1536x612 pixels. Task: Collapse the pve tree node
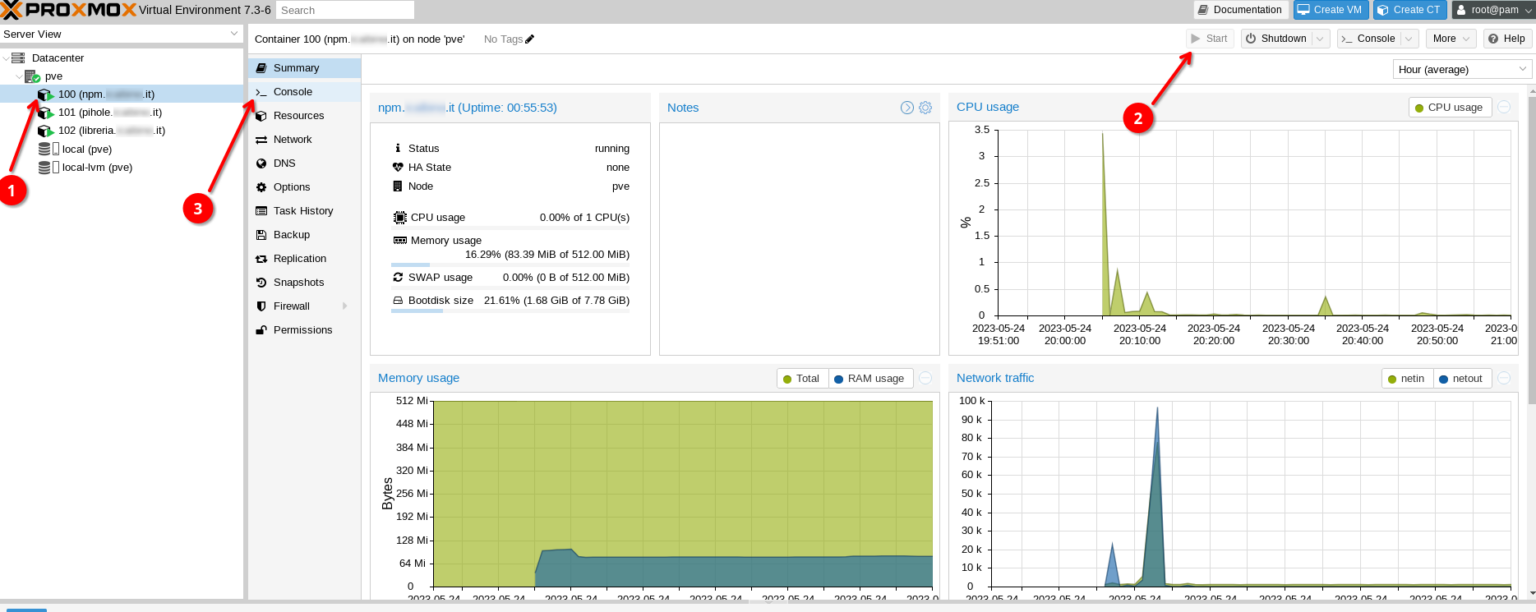tap(19, 76)
